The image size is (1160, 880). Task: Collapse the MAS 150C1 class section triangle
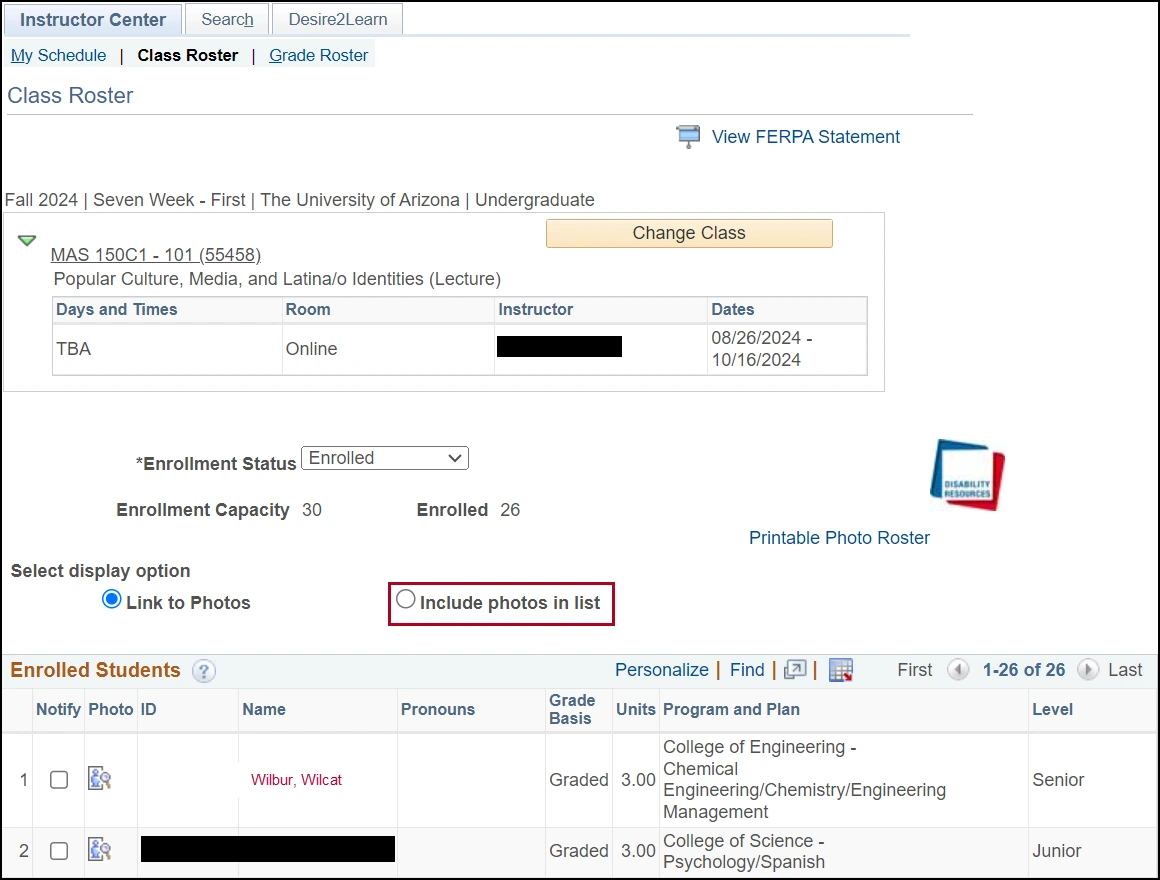[27, 240]
